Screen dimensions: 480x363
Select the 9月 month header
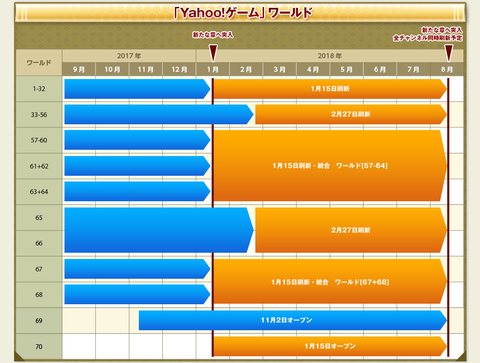point(79,69)
